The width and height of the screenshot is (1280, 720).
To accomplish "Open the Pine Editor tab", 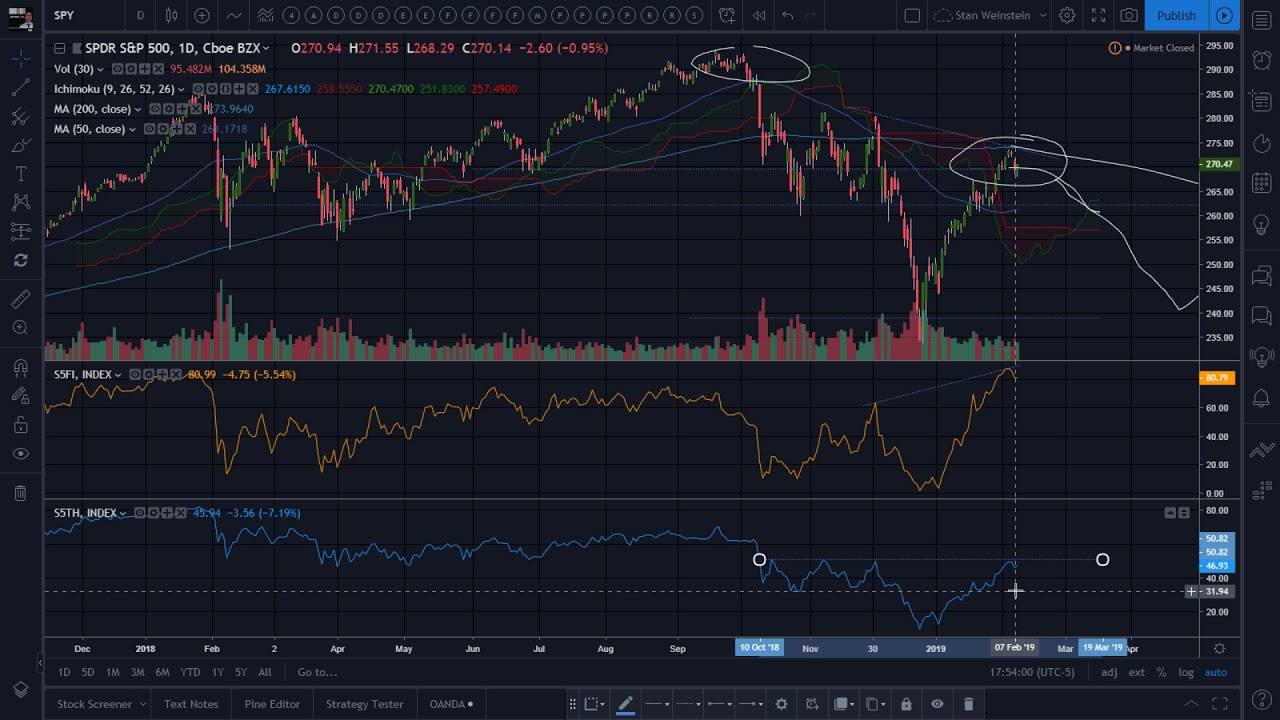I will click(x=272, y=704).
